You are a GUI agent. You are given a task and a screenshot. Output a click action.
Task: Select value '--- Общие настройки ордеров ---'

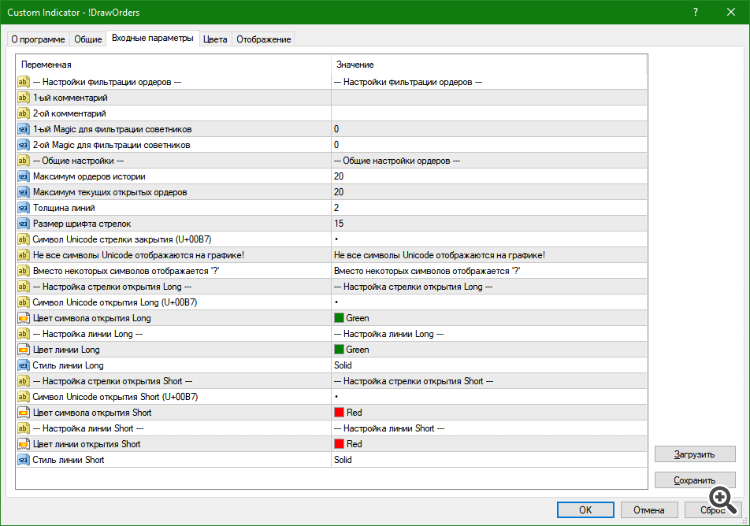pos(397,161)
